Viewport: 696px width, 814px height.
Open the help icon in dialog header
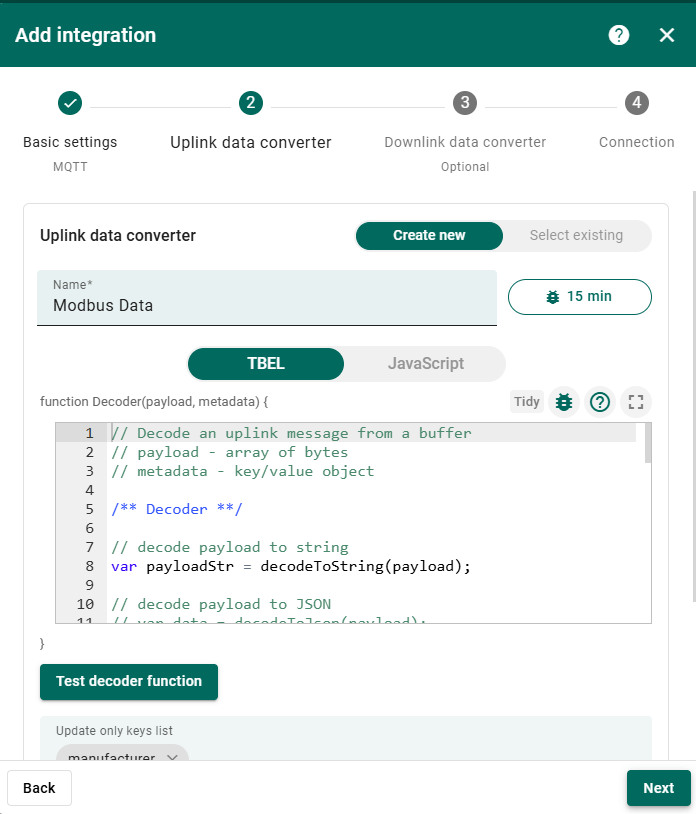point(619,35)
